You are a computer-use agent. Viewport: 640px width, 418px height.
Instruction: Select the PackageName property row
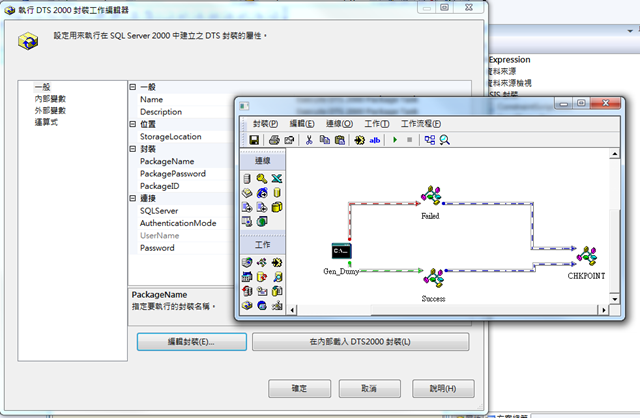pos(182,161)
